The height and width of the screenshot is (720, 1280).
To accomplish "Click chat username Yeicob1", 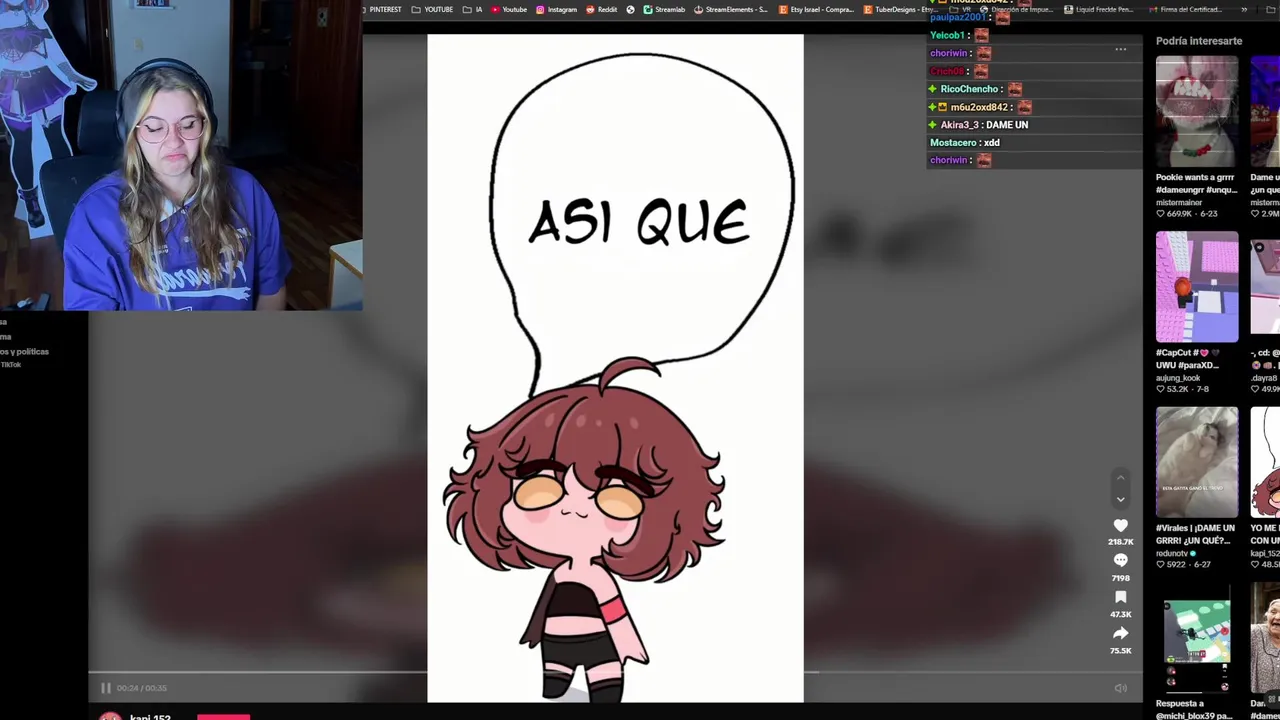I will [947, 35].
